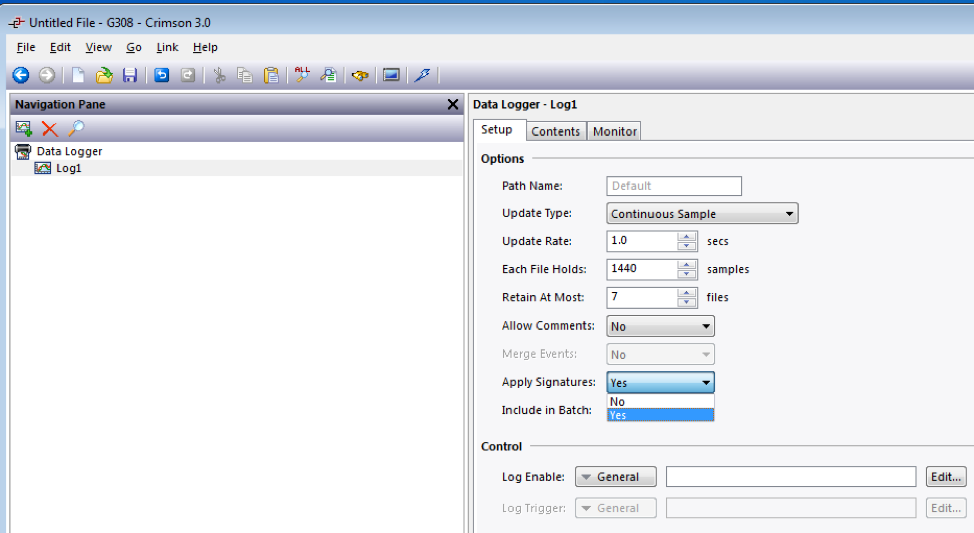Click the Retain At Most value field
This screenshot has width=974, height=533.
click(641, 297)
